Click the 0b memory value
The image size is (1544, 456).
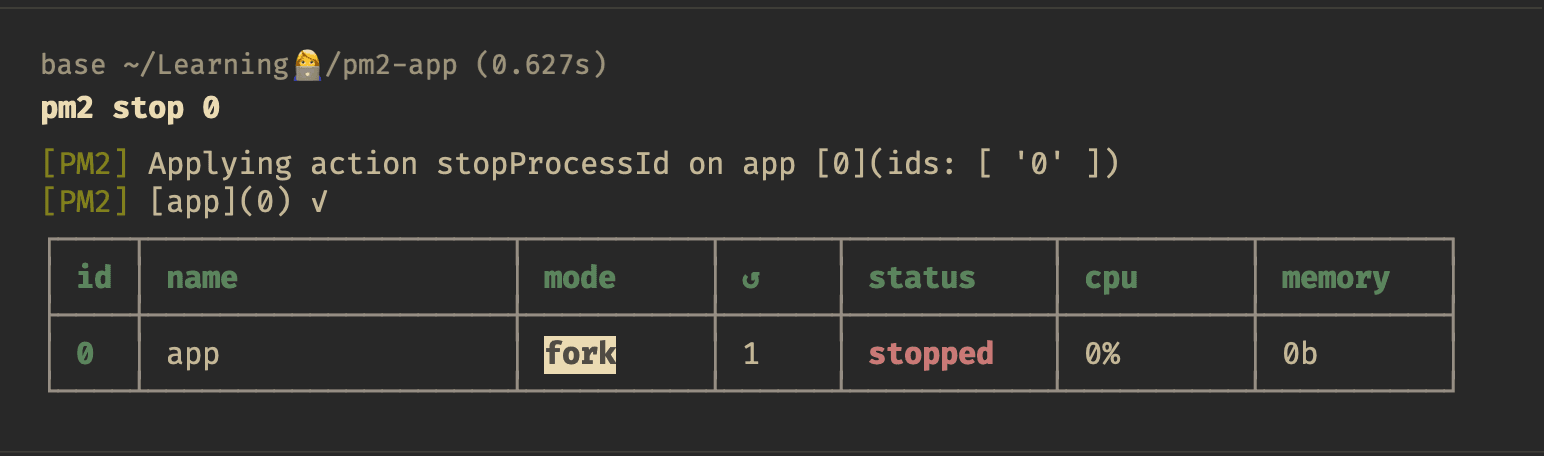(1300, 354)
